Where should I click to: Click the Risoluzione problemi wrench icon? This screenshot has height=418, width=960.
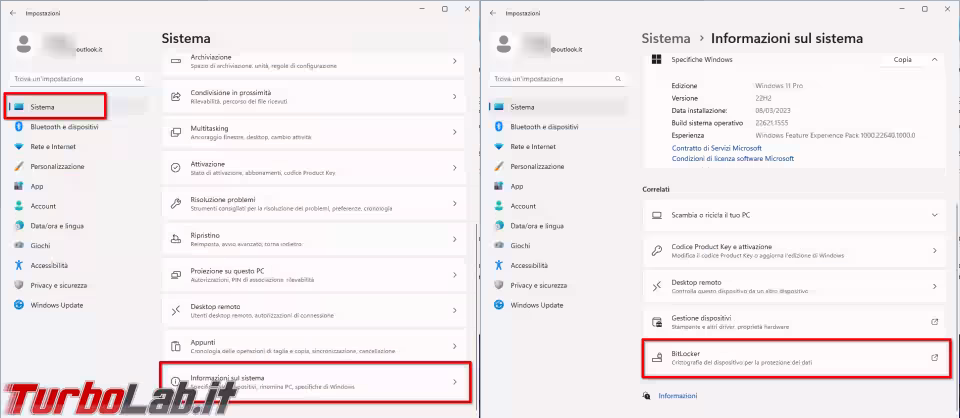pos(176,203)
